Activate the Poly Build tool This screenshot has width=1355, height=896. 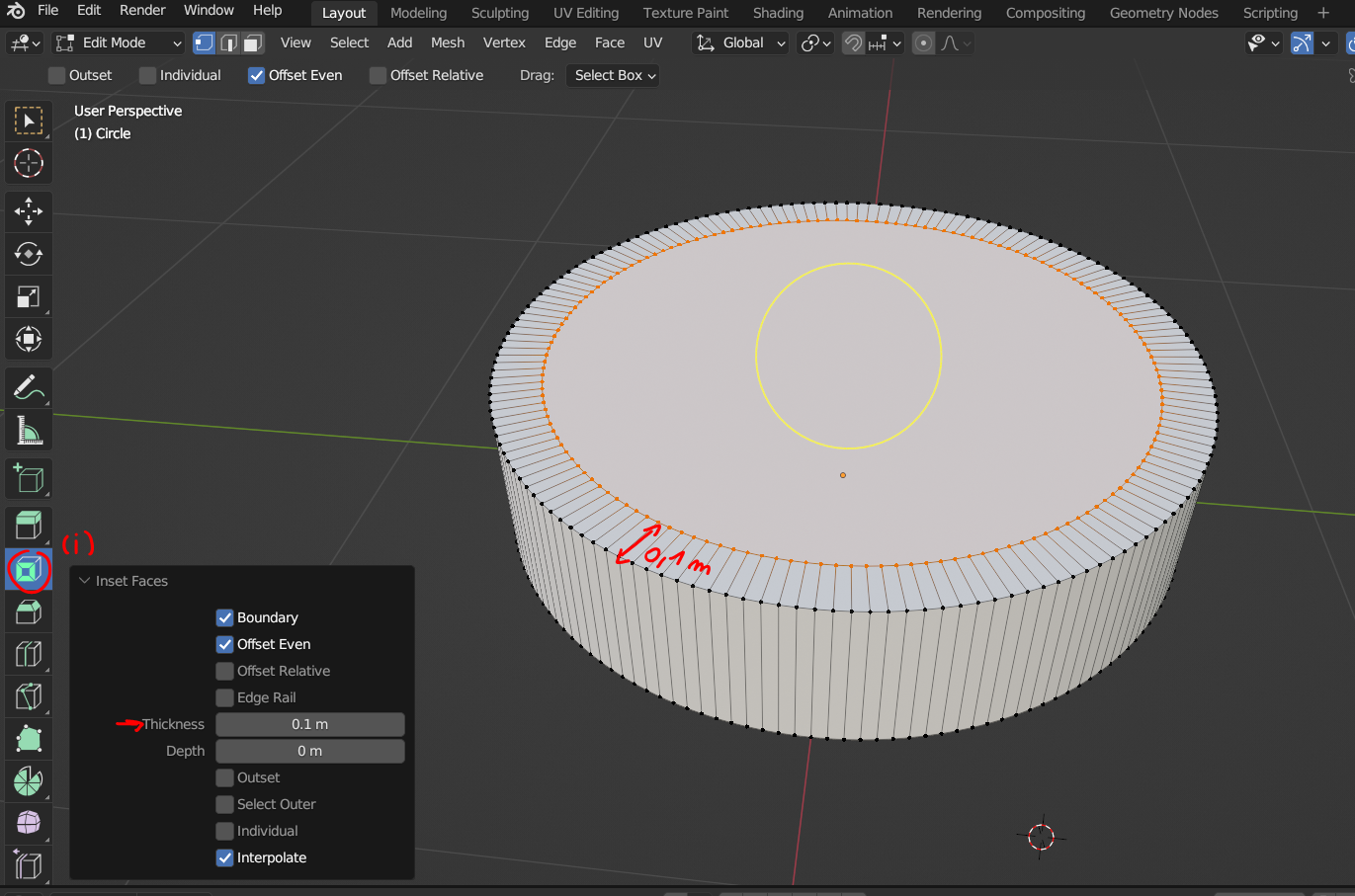tap(29, 739)
